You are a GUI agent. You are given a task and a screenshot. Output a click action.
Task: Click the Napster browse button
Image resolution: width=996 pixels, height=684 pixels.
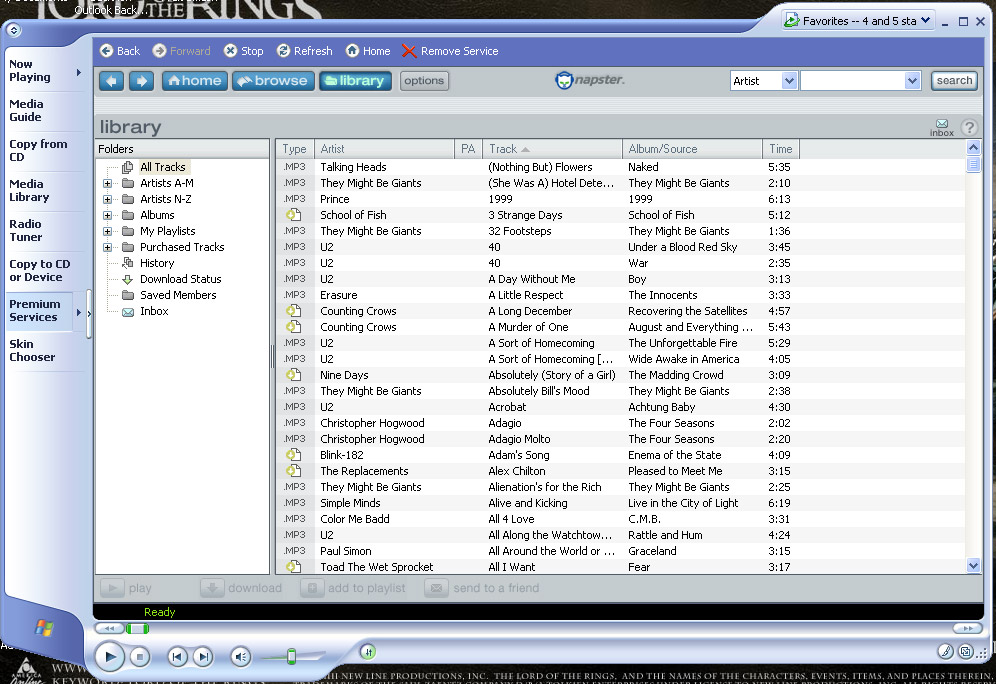coord(273,81)
